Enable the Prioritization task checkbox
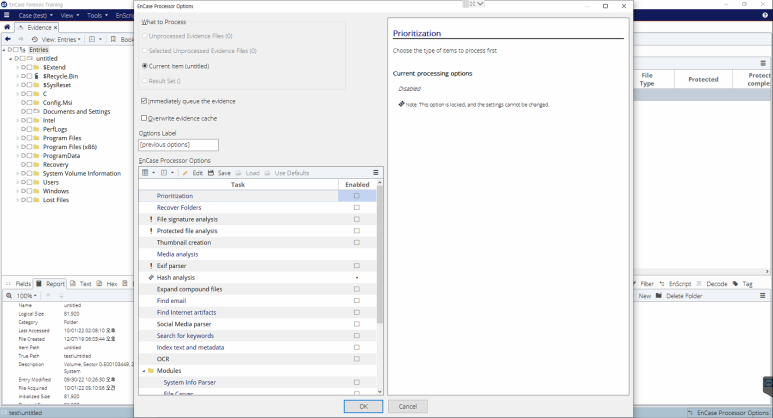 (x=357, y=196)
